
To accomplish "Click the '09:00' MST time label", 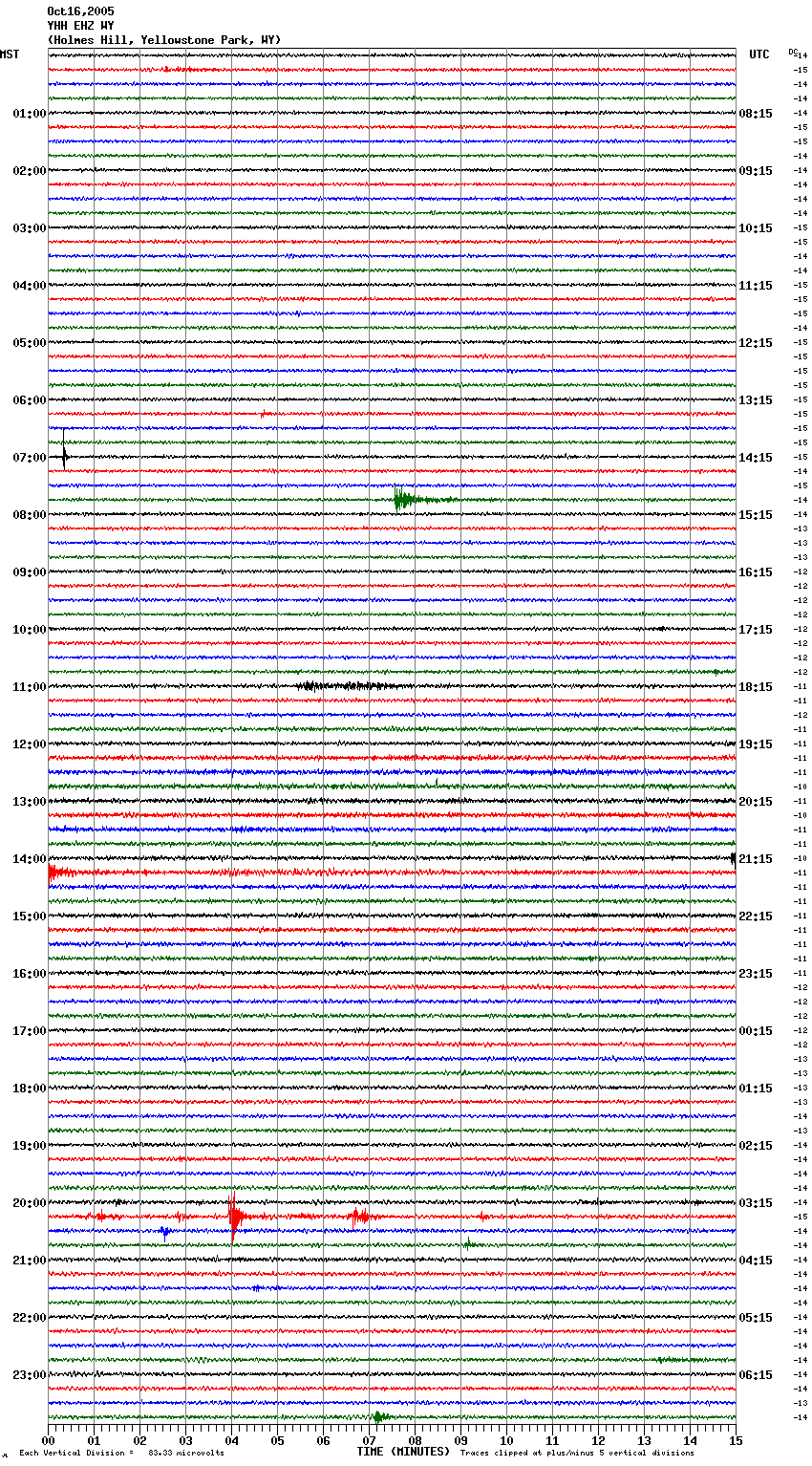I will (x=30, y=572).
